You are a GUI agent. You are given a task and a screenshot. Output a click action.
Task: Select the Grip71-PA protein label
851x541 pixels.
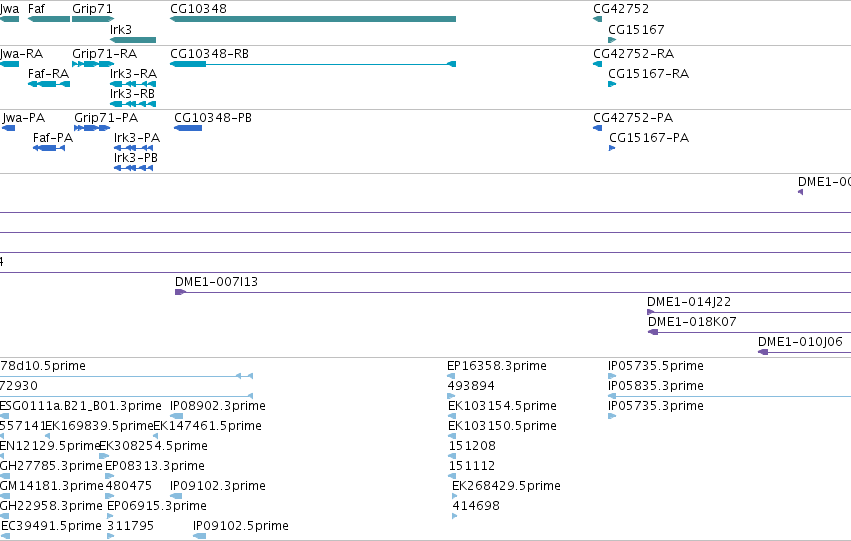pyautogui.click(x=106, y=118)
